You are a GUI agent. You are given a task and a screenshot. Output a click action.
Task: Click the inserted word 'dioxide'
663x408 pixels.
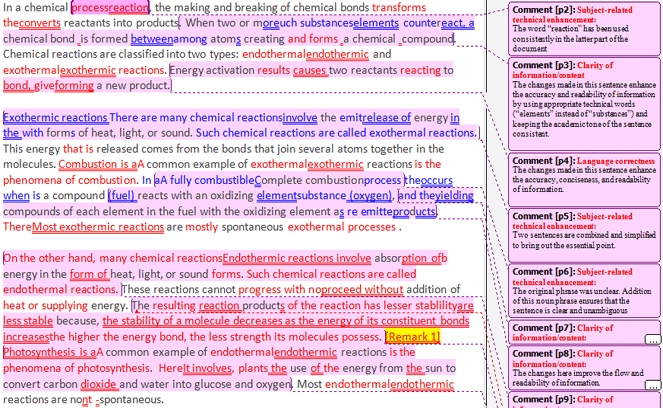click(x=99, y=384)
